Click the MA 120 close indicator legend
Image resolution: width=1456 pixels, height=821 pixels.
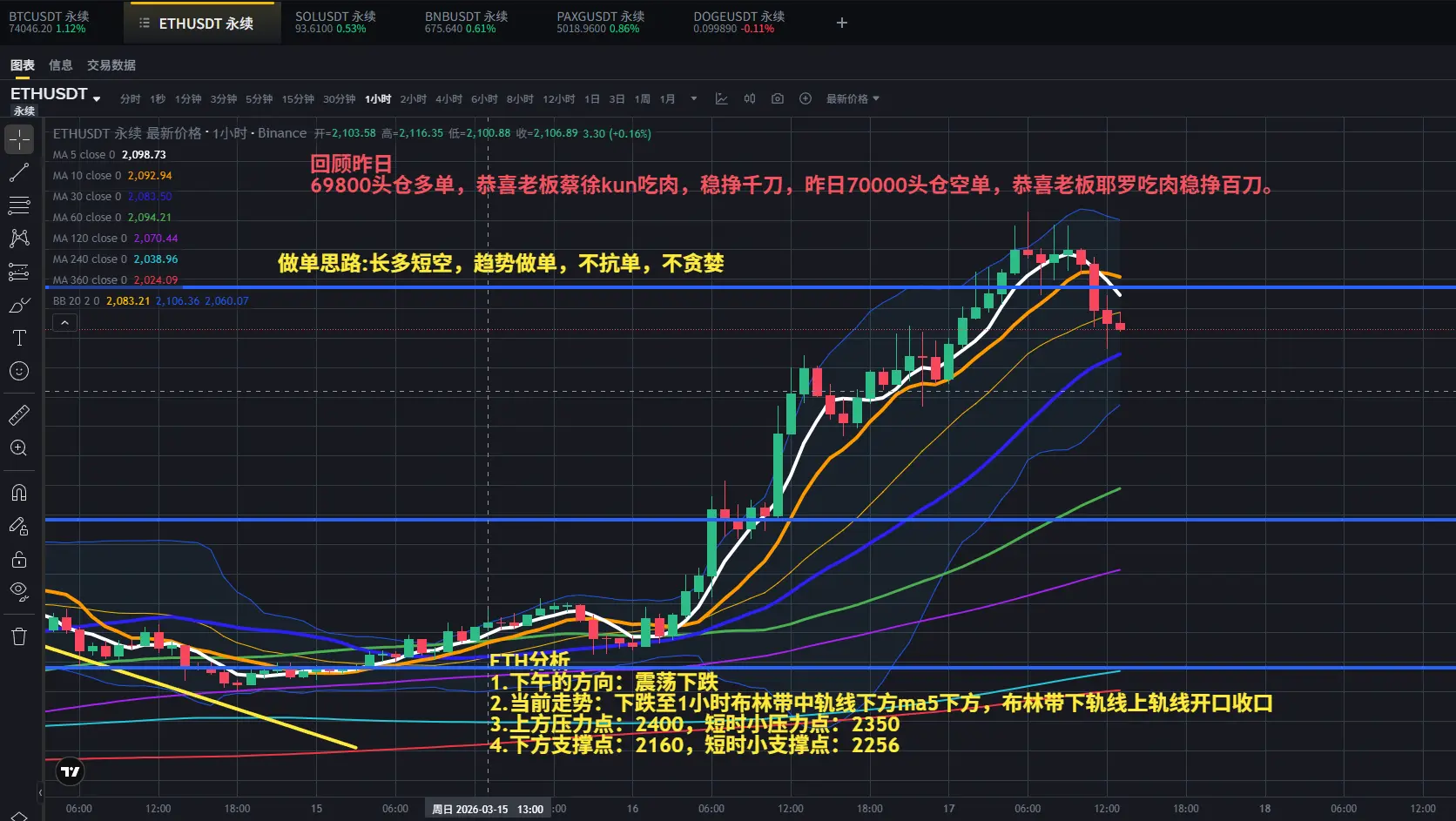click(116, 238)
